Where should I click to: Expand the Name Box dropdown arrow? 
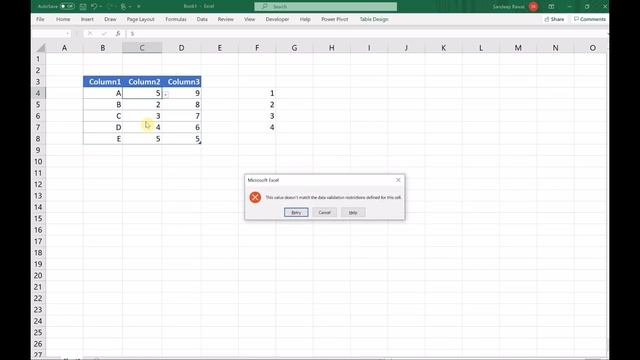pos(68,33)
